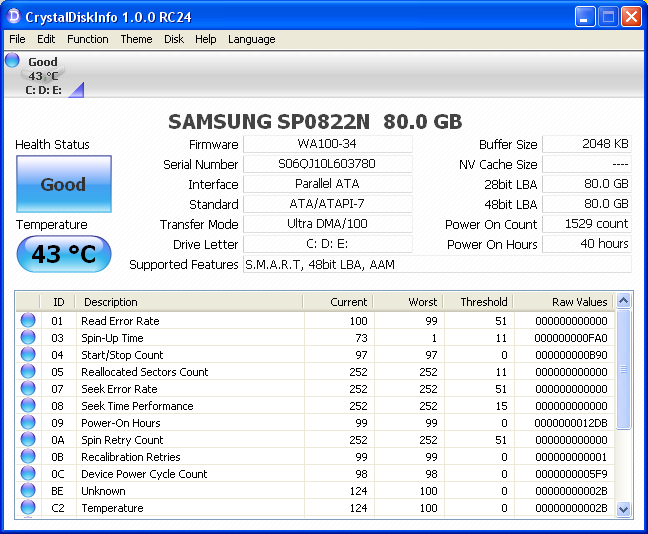The height and width of the screenshot is (534, 648).
Task: Click raw value 000000000FA0
Action: [571, 338]
